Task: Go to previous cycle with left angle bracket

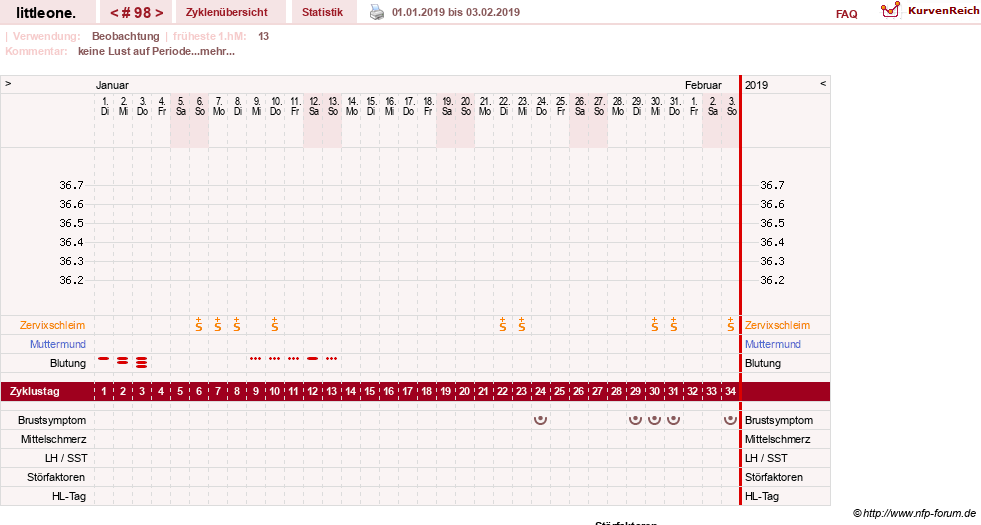Action: (114, 13)
